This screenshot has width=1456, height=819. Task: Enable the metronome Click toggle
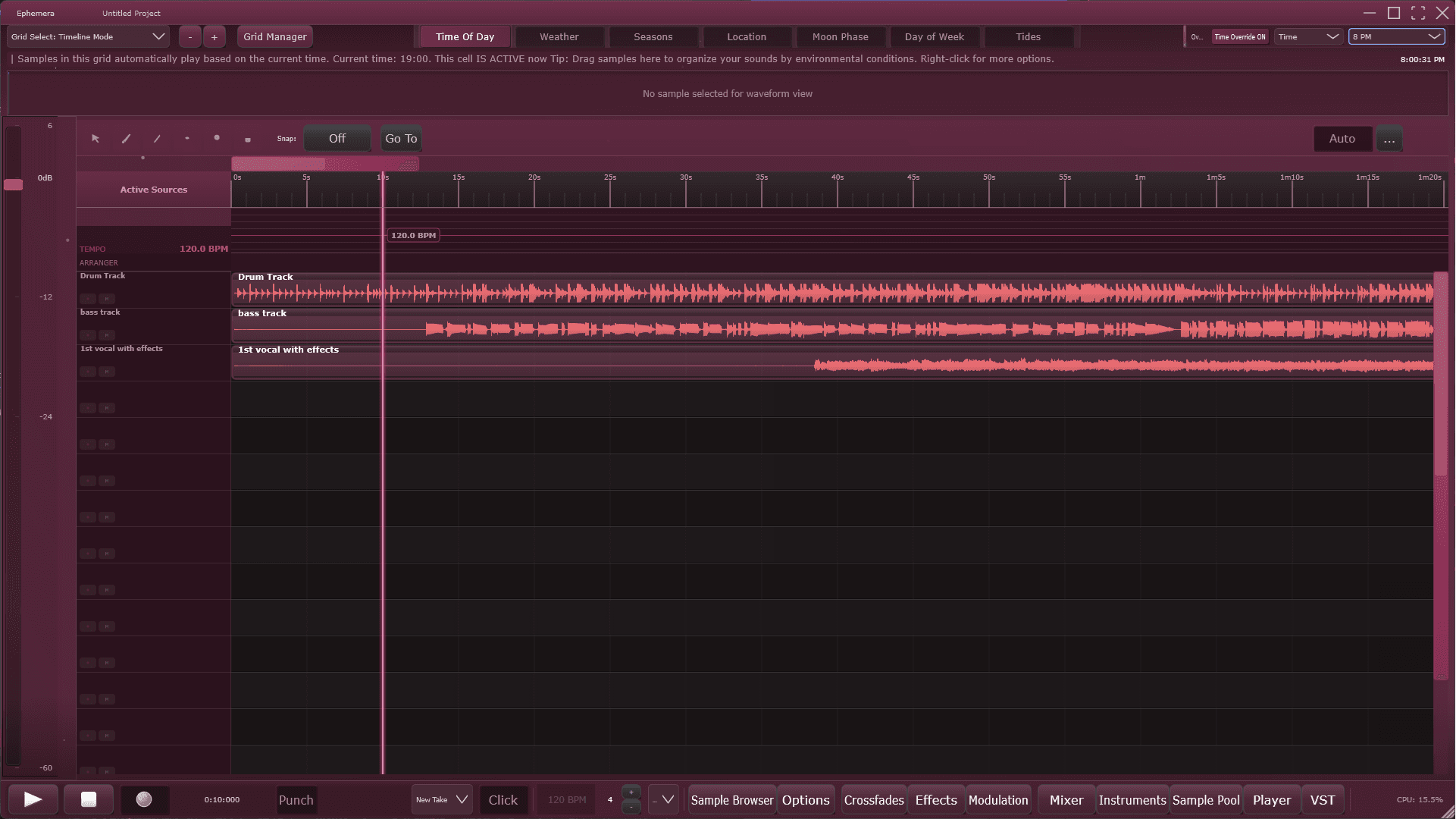point(503,800)
